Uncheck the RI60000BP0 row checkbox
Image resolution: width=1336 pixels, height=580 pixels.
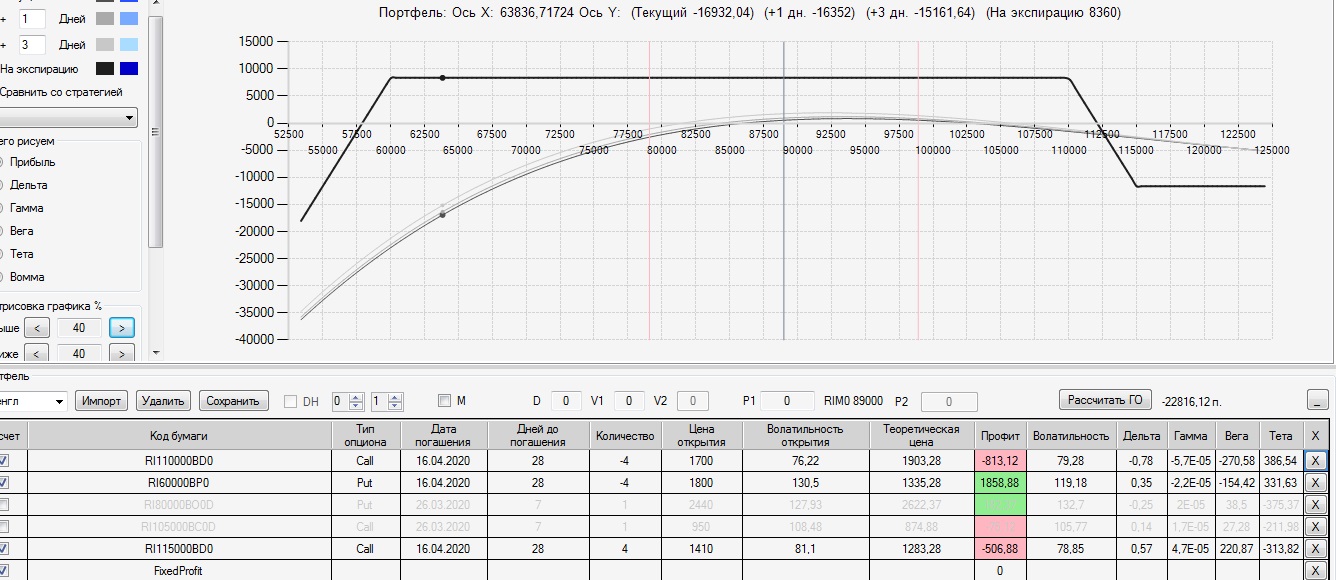point(4,483)
